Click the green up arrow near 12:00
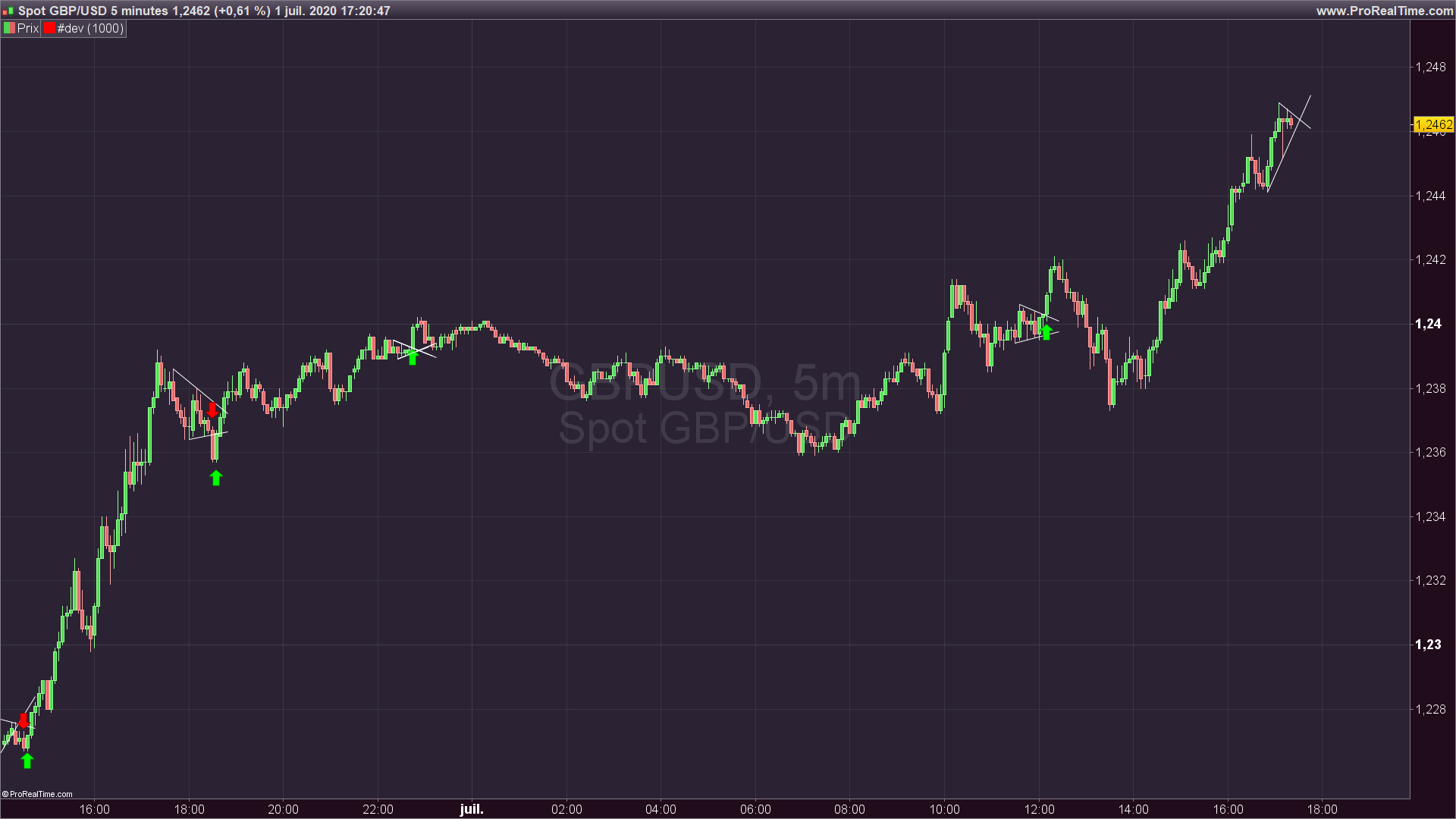Viewport: 1456px width, 819px height. pos(1046,332)
